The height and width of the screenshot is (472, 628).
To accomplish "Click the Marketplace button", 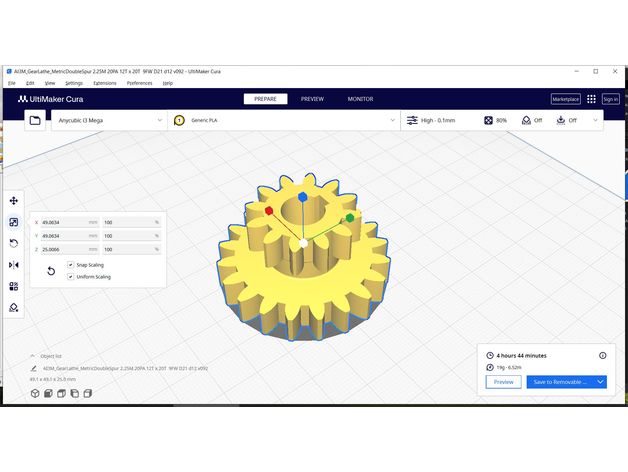I will (x=565, y=99).
